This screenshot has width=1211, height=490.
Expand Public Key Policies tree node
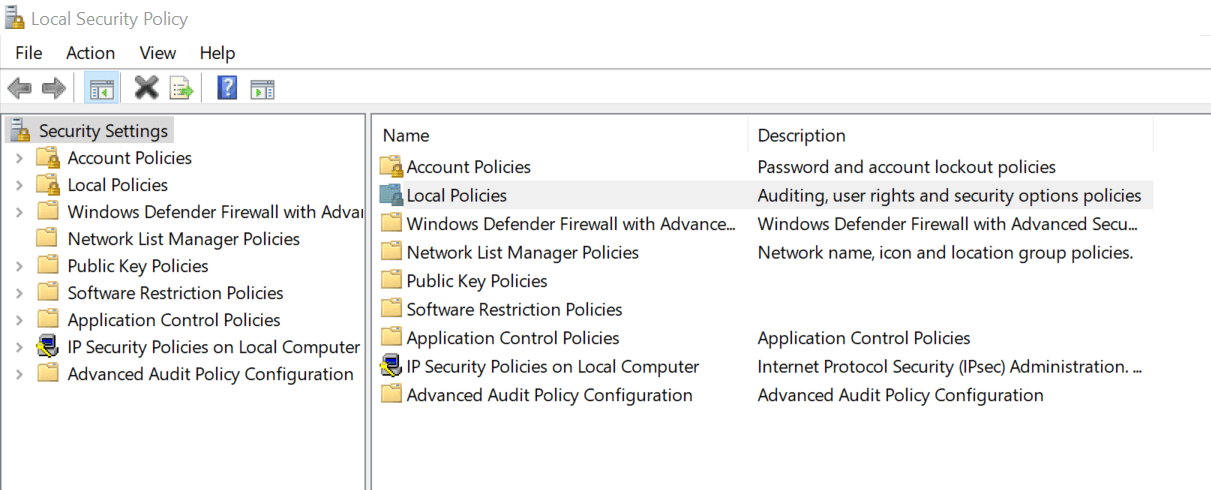(19, 266)
